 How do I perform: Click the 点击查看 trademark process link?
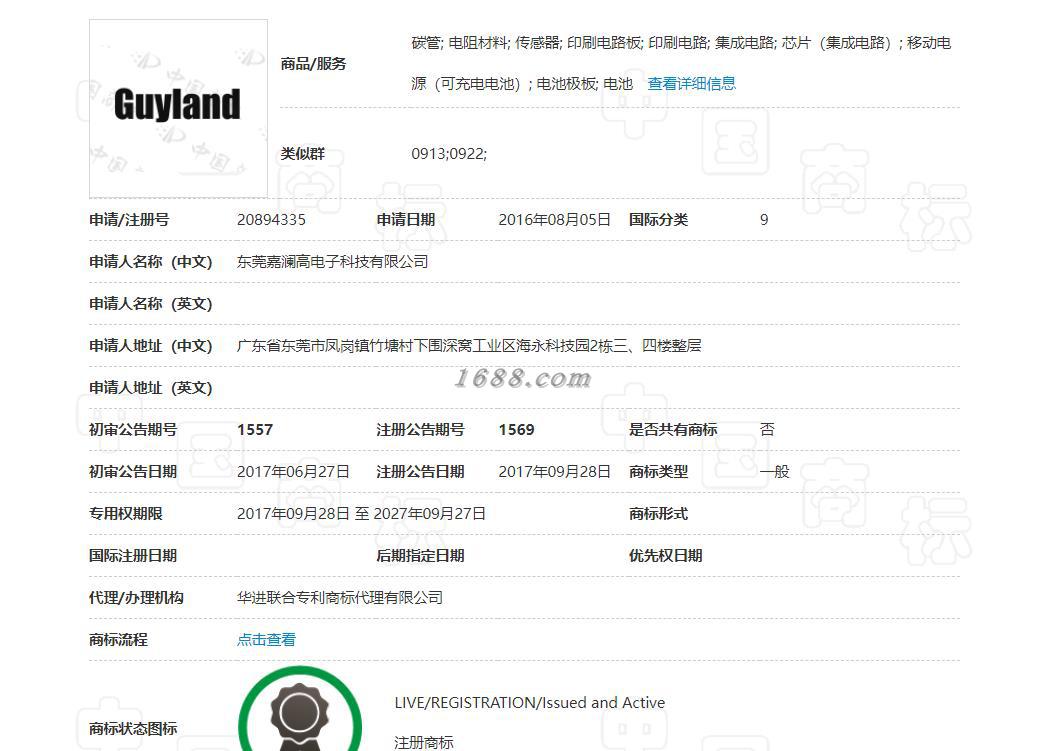266,640
